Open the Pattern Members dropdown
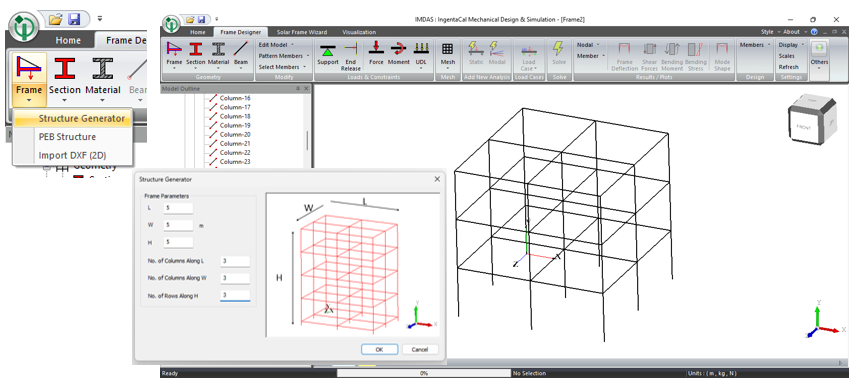The width and height of the screenshot is (861, 389). click(x=284, y=56)
